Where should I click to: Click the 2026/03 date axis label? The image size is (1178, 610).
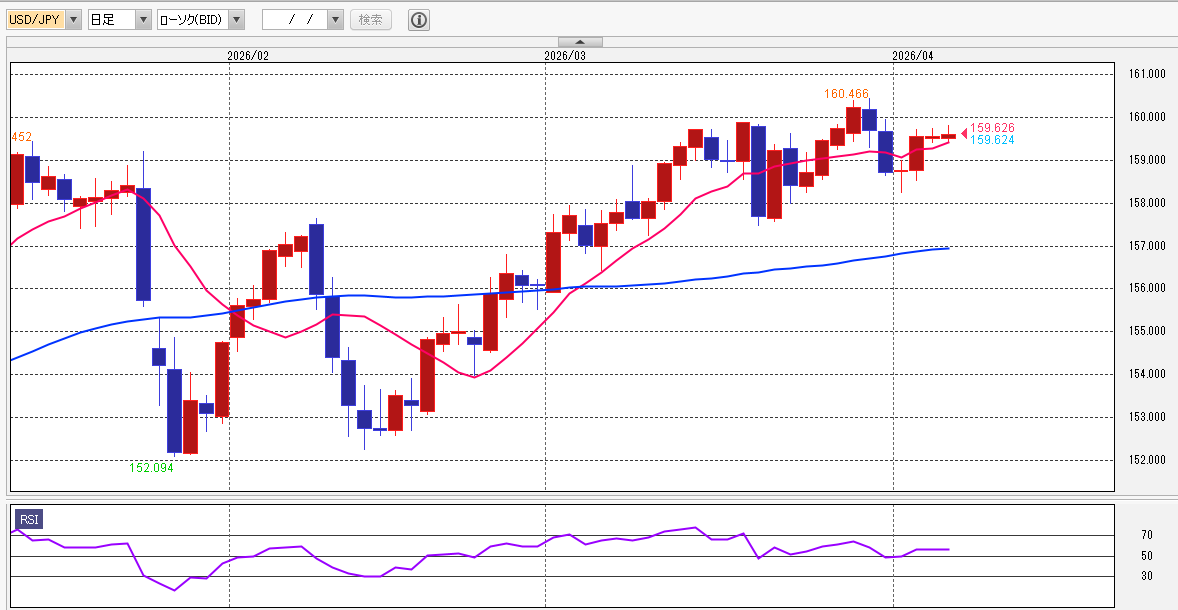(x=564, y=56)
